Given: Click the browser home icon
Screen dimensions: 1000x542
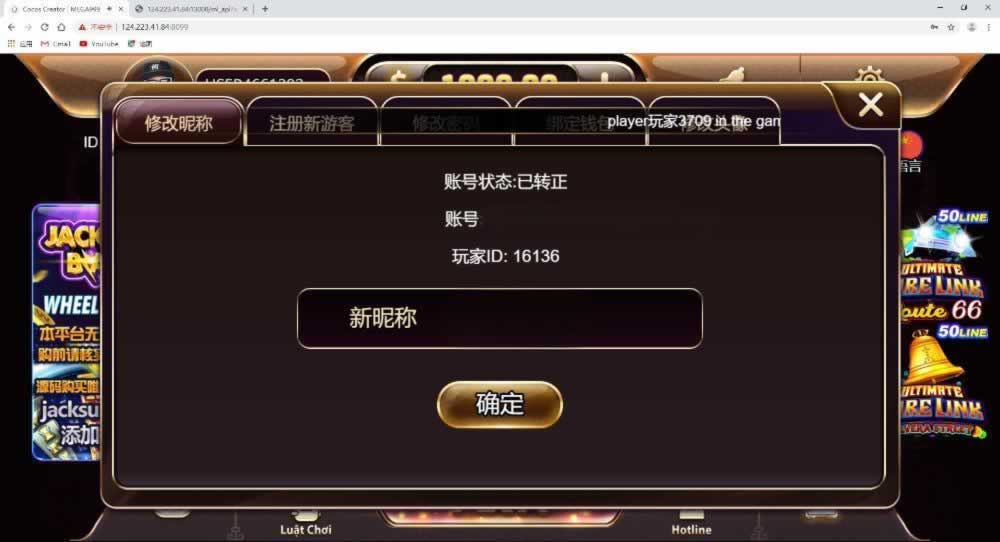Looking at the screenshot, I should tap(61, 27).
